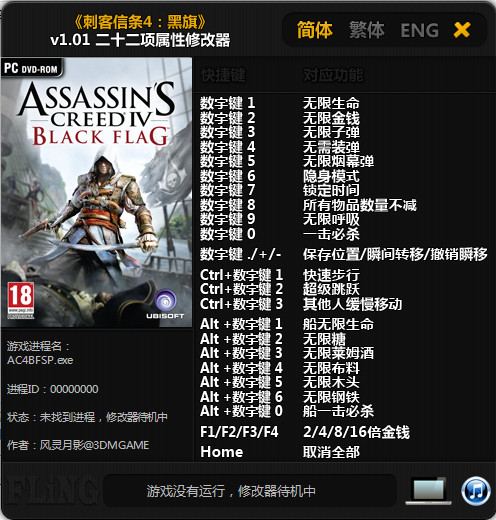Click author text 风灵月影@3DMGAME
Screen dimensions: 496x520
pyautogui.click(x=94, y=445)
